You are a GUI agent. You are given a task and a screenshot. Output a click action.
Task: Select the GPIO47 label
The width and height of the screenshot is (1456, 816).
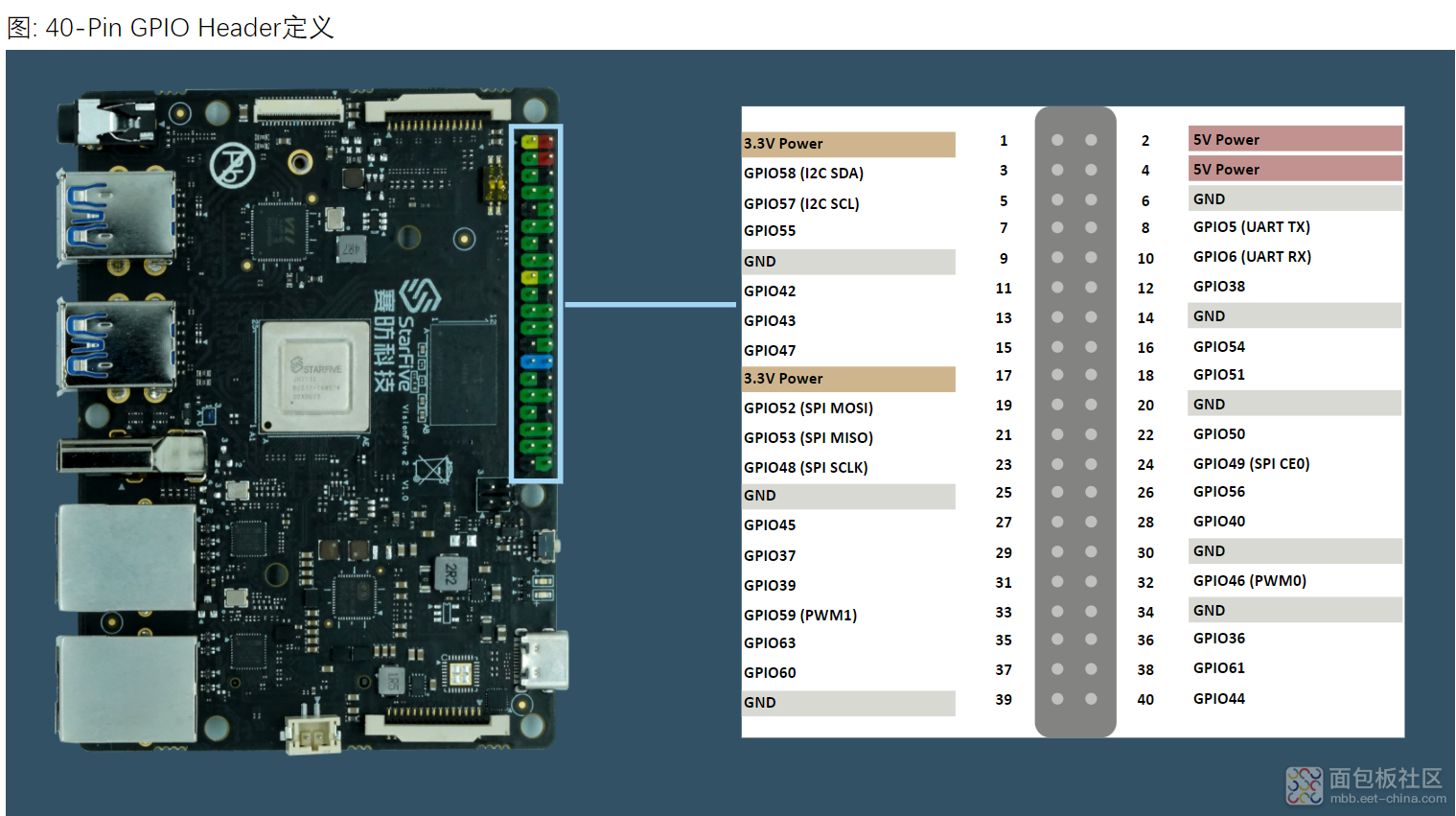[770, 351]
